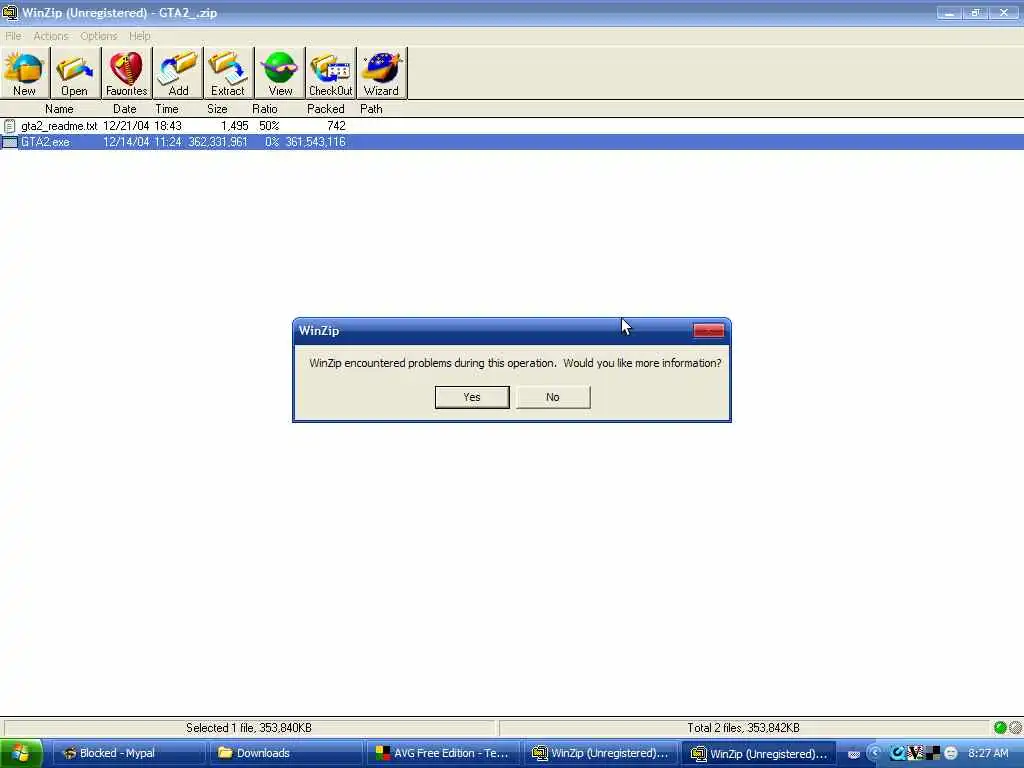Click the Add files toolbar icon

(178, 73)
